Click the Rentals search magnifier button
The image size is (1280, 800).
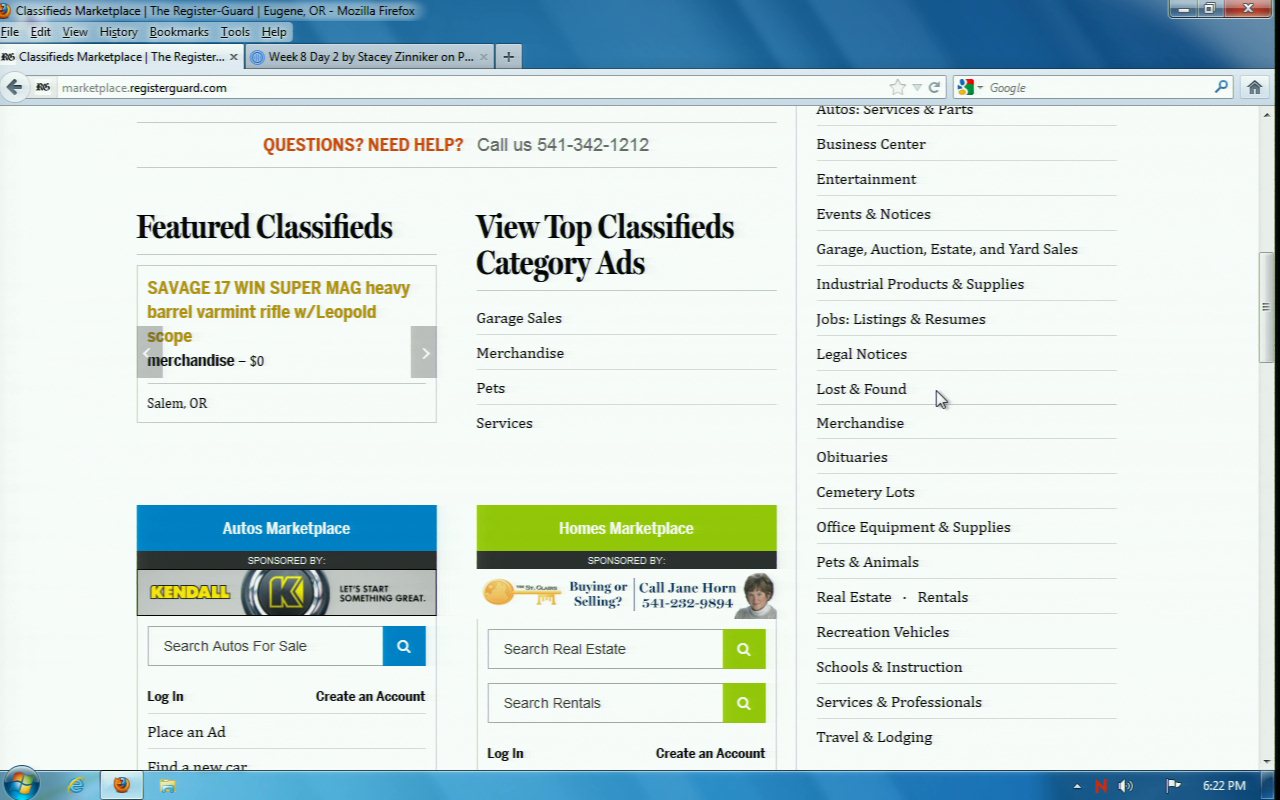coord(744,703)
